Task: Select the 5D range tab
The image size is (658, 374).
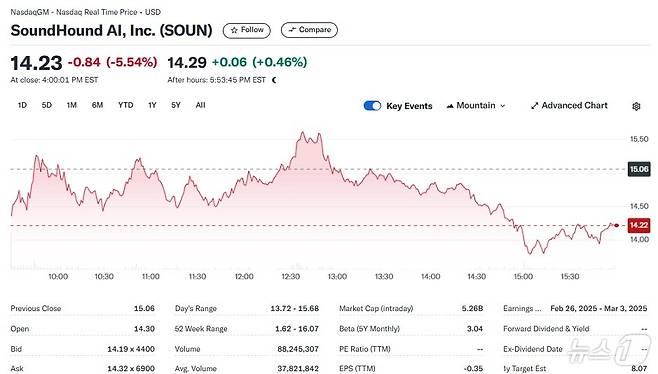Action: pyautogui.click(x=47, y=105)
